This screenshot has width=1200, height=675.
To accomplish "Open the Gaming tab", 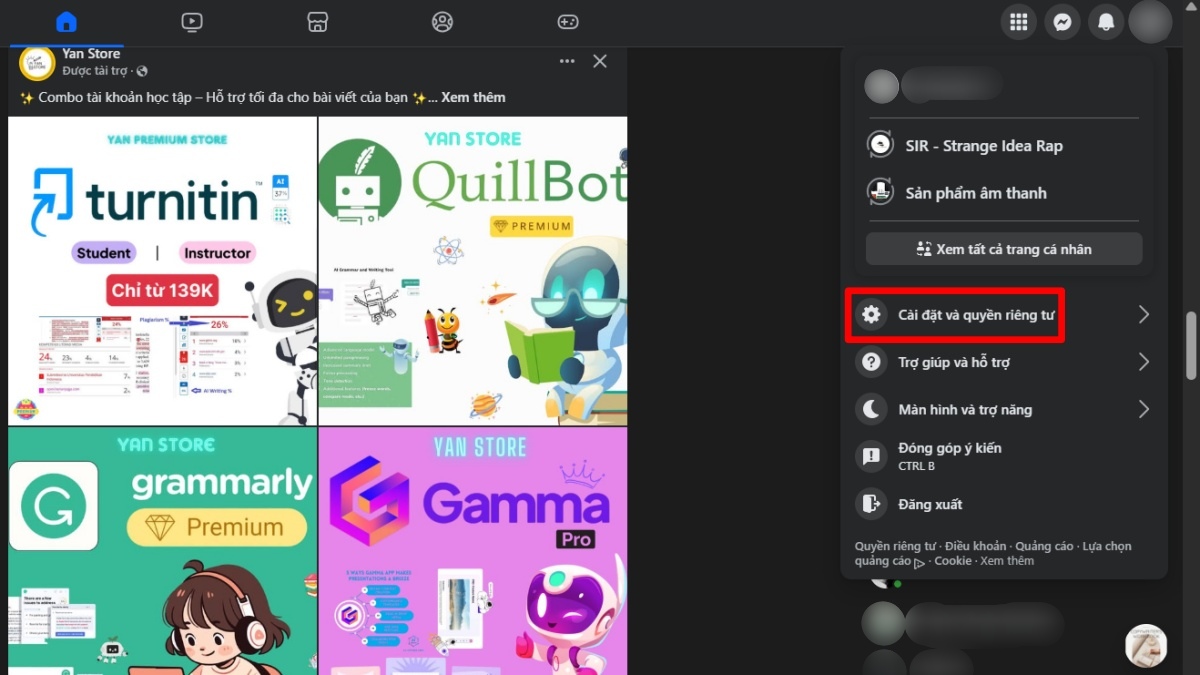I will [x=567, y=21].
